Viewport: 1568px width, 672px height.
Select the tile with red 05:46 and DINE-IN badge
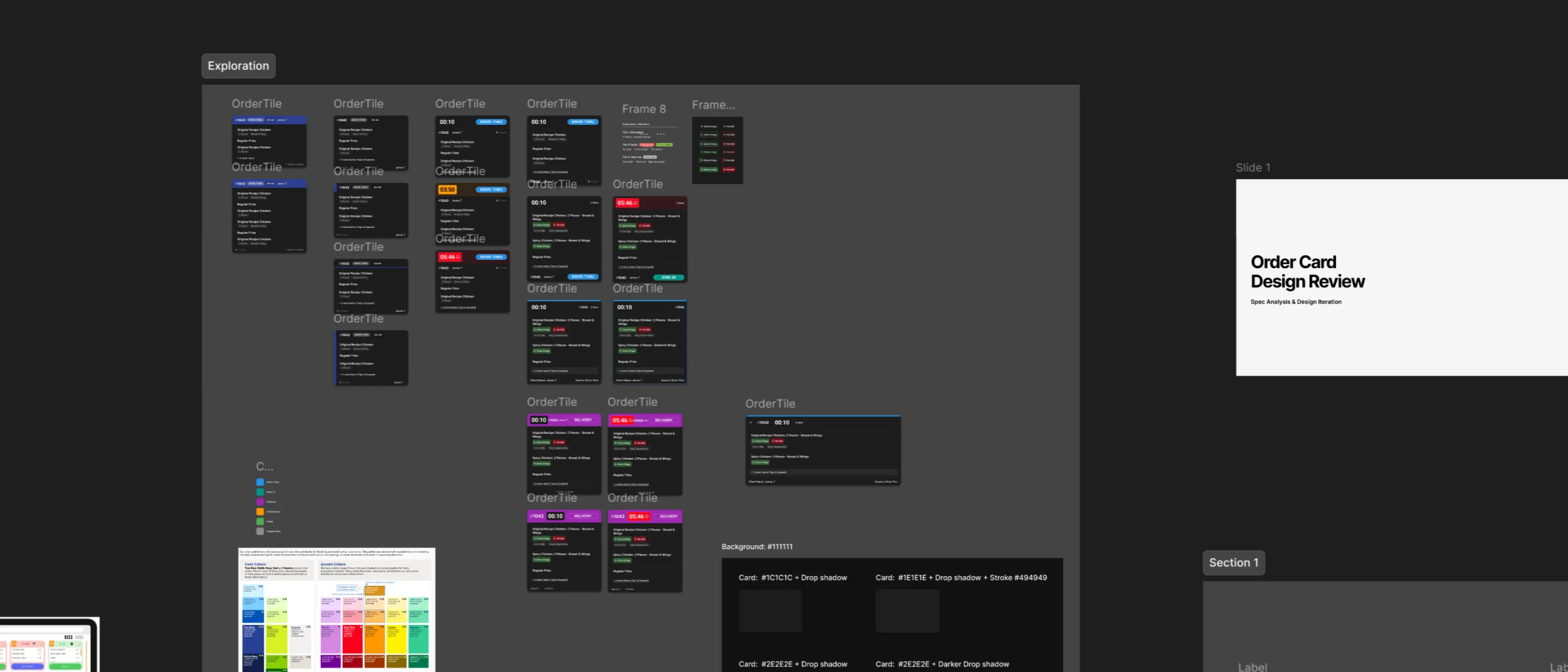[x=650, y=239]
